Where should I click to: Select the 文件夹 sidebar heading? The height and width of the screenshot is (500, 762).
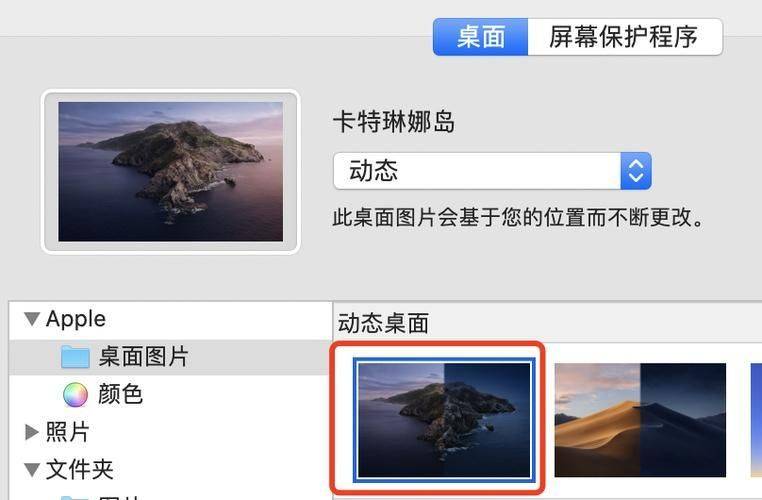(x=79, y=469)
